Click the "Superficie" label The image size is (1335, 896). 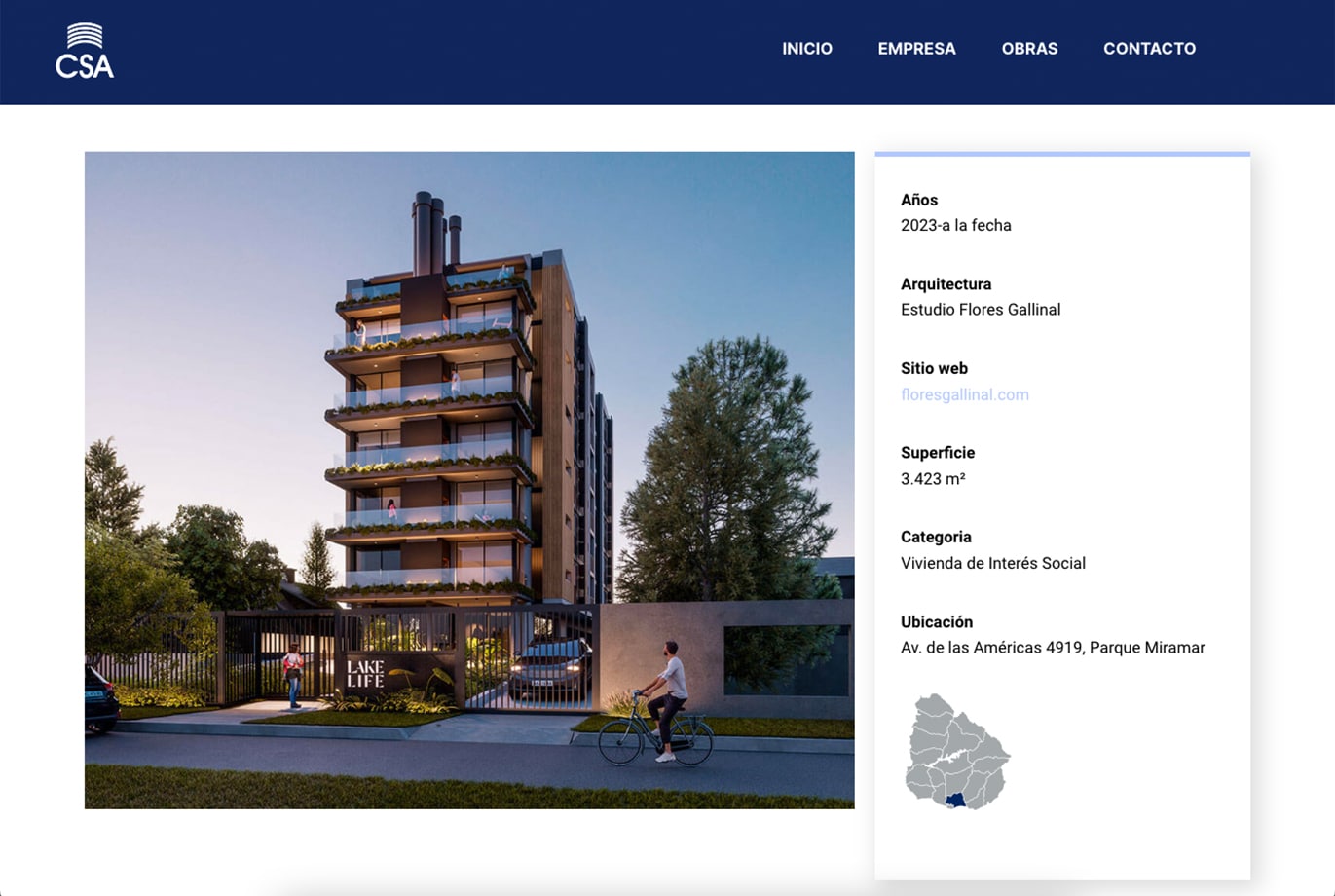(x=938, y=453)
